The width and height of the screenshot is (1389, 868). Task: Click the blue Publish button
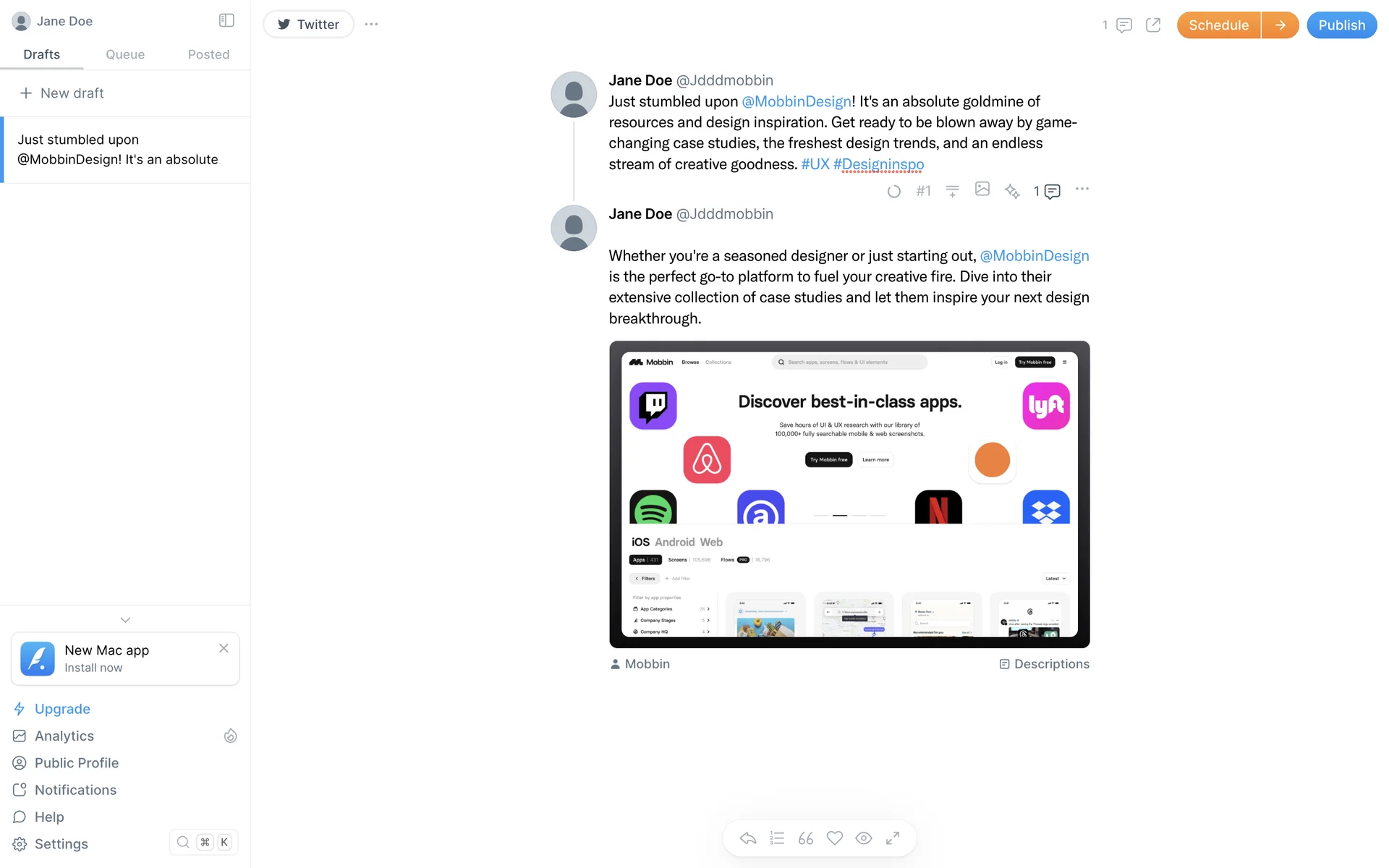[1341, 25]
